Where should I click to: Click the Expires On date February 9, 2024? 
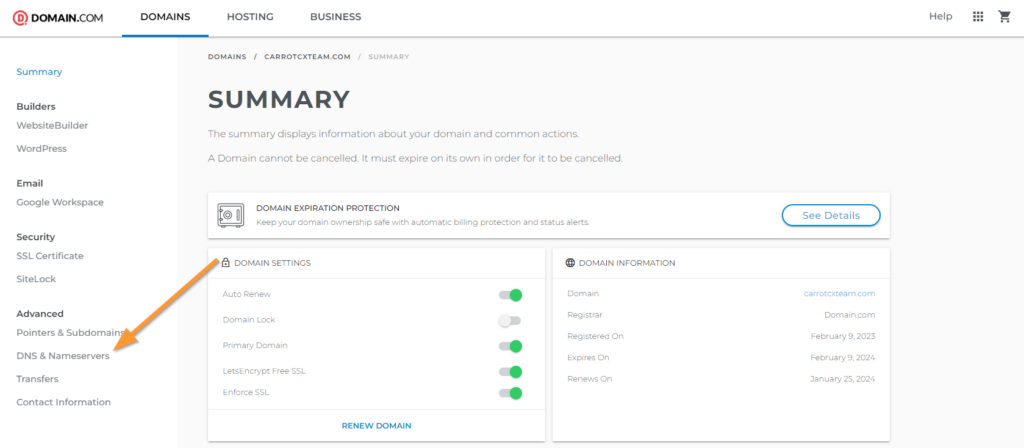842,358
